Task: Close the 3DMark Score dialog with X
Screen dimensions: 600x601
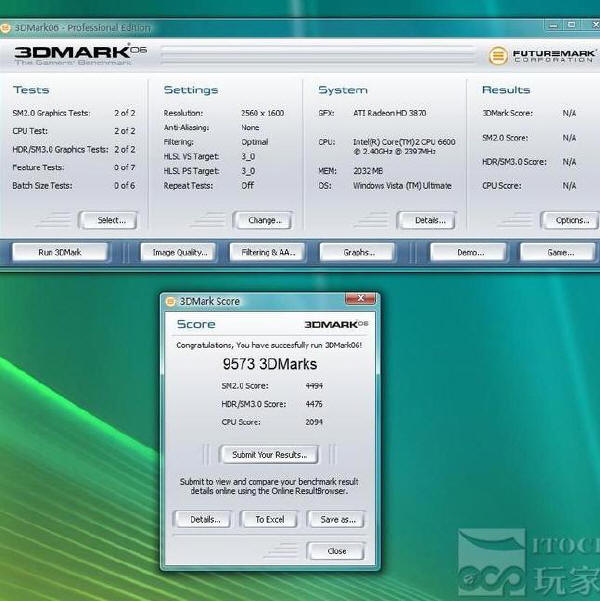Action: (x=360, y=298)
